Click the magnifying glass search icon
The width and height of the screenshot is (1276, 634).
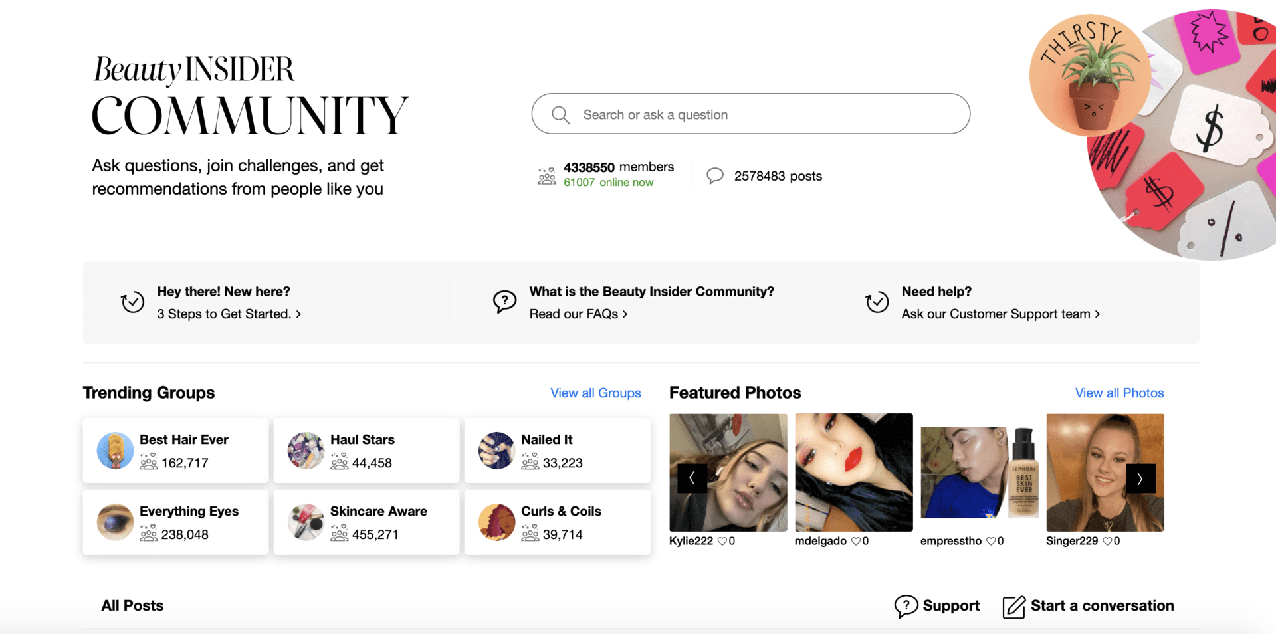561,115
